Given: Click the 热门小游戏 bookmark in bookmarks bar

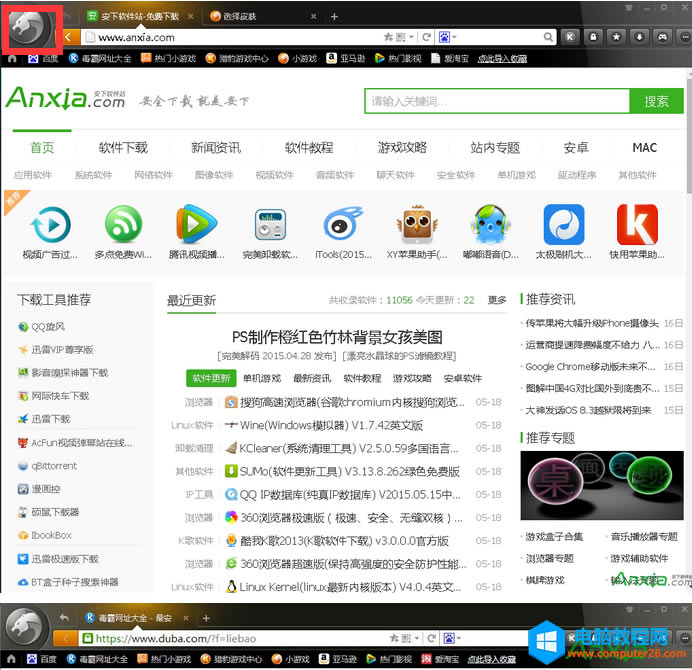Looking at the screenshot, I should [x=168, y=58].
